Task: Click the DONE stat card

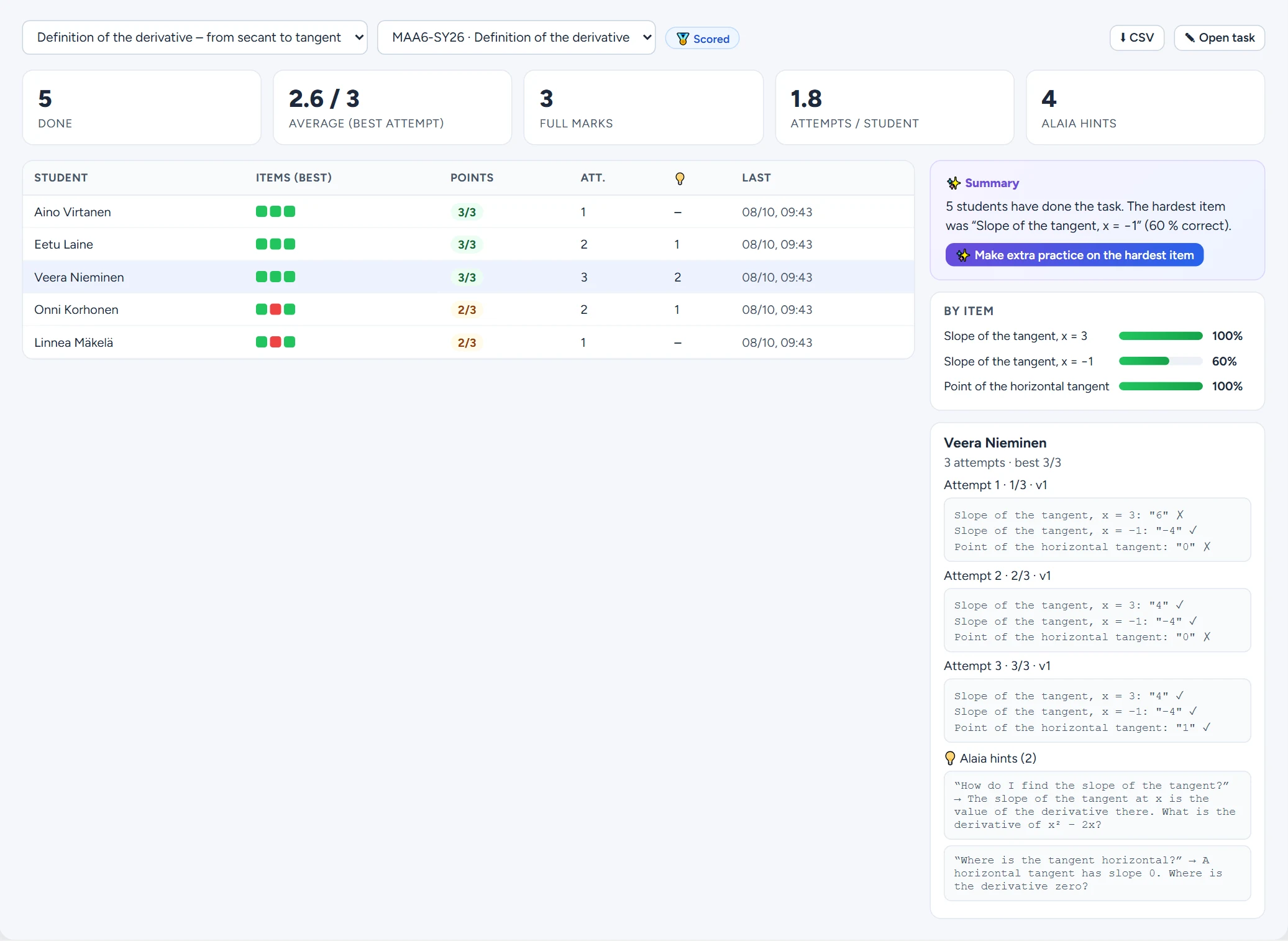Action: click(142, 108)
